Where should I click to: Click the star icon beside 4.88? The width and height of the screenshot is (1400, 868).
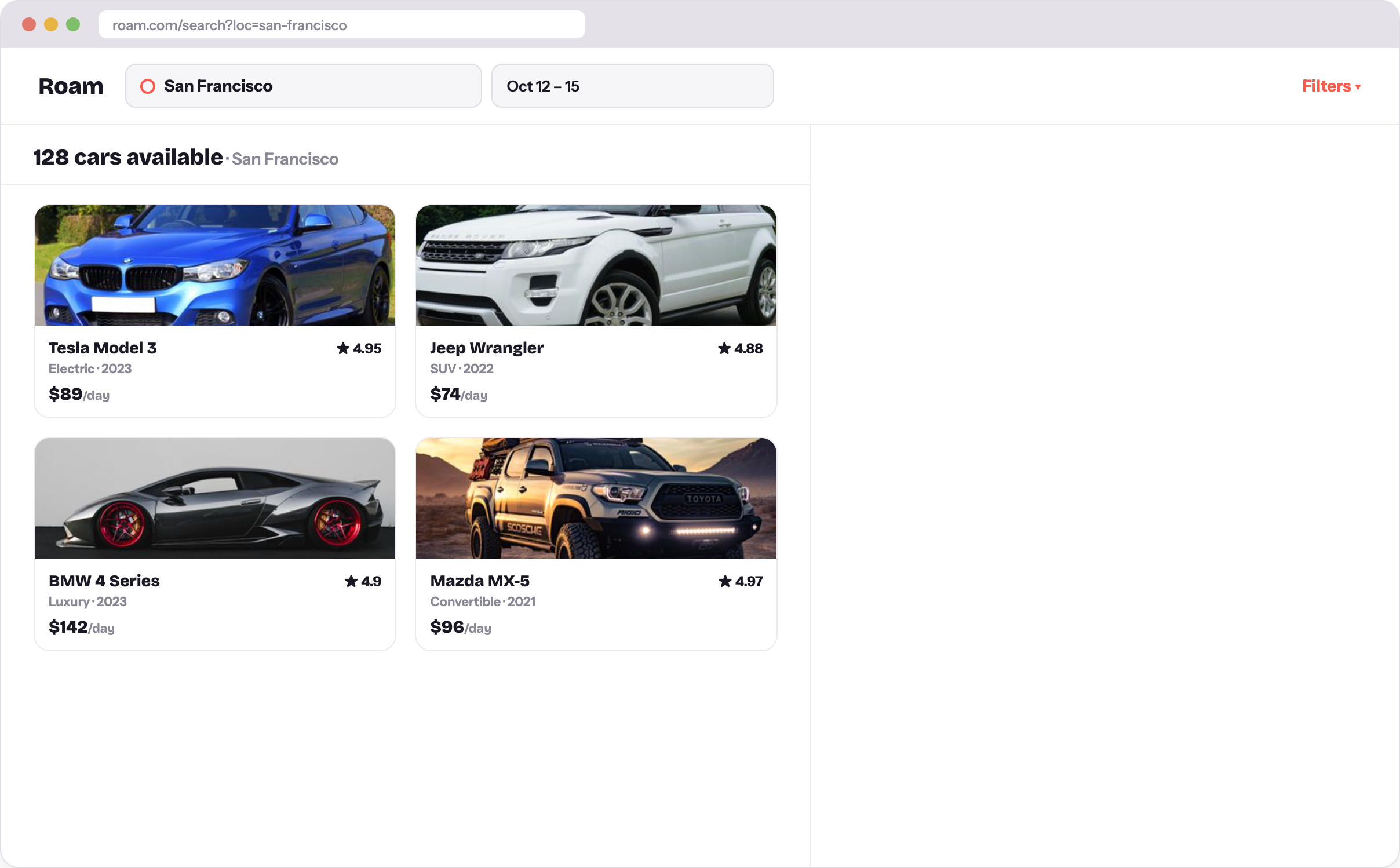(724, 348)
